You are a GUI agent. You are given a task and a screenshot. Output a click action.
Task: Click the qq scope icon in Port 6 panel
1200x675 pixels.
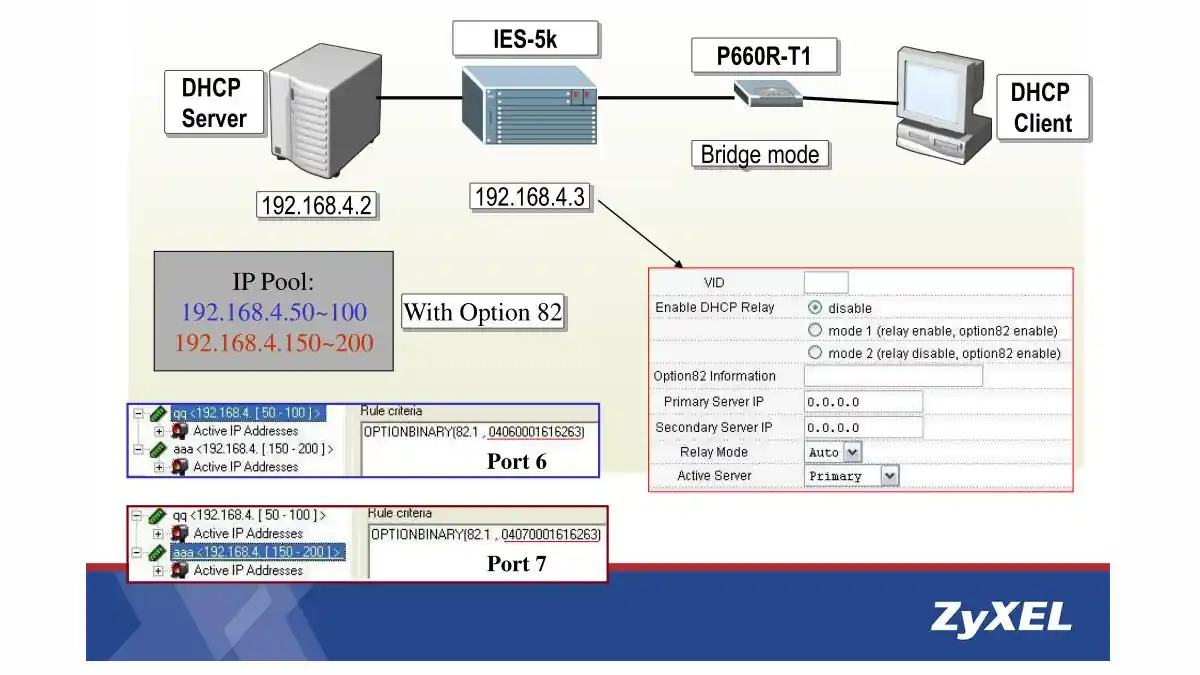click(x=159, y=413)
